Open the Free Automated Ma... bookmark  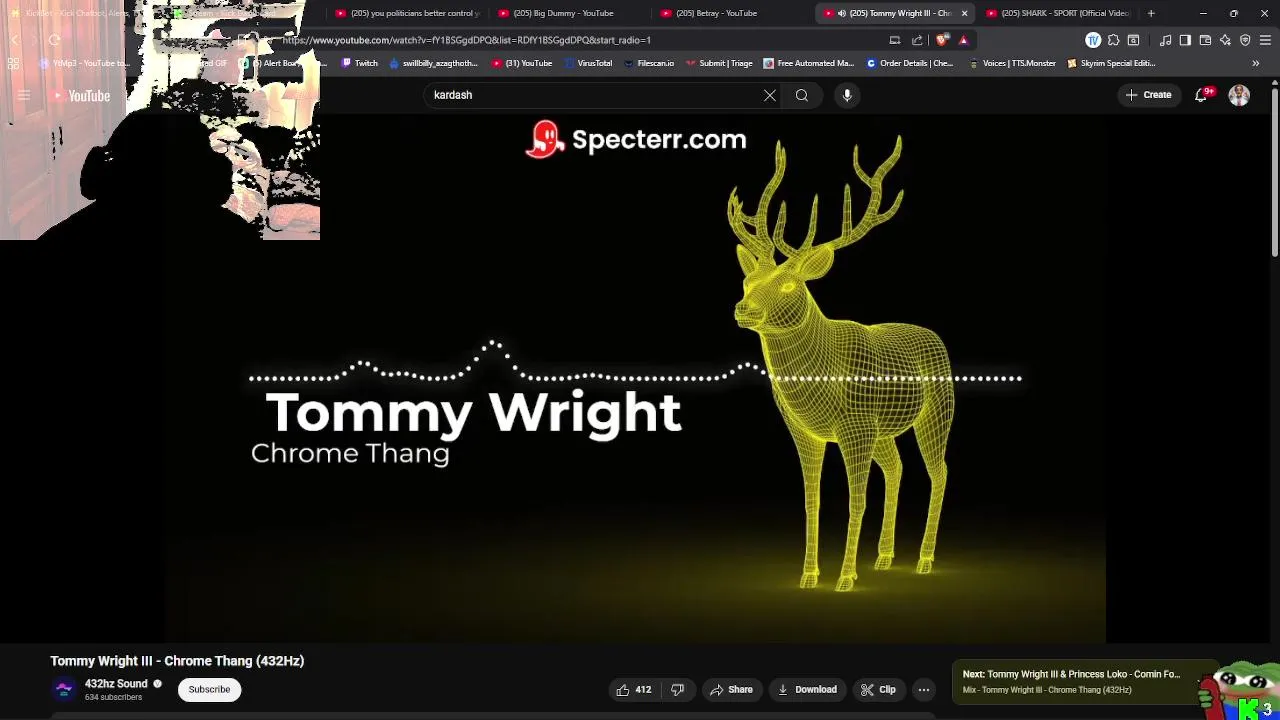(808, 63)
